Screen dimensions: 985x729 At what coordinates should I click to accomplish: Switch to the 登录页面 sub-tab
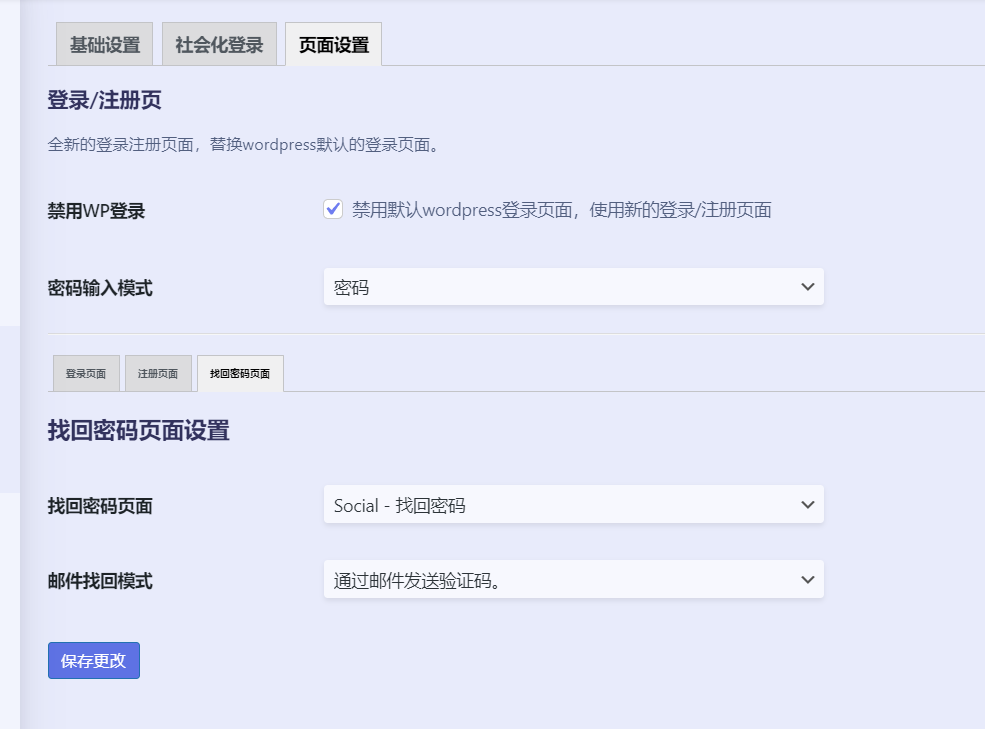point(86,374)
